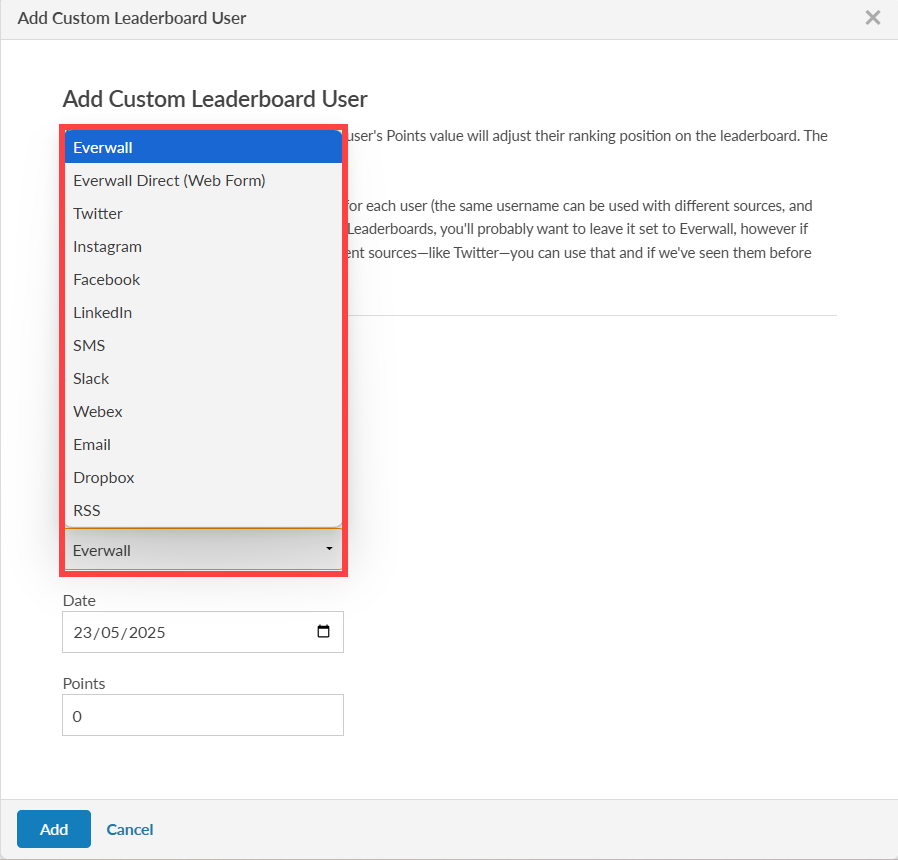Choose Everwall Direct (Web Form) source
The width and height of the screenshot is (898, 860).
203,180
